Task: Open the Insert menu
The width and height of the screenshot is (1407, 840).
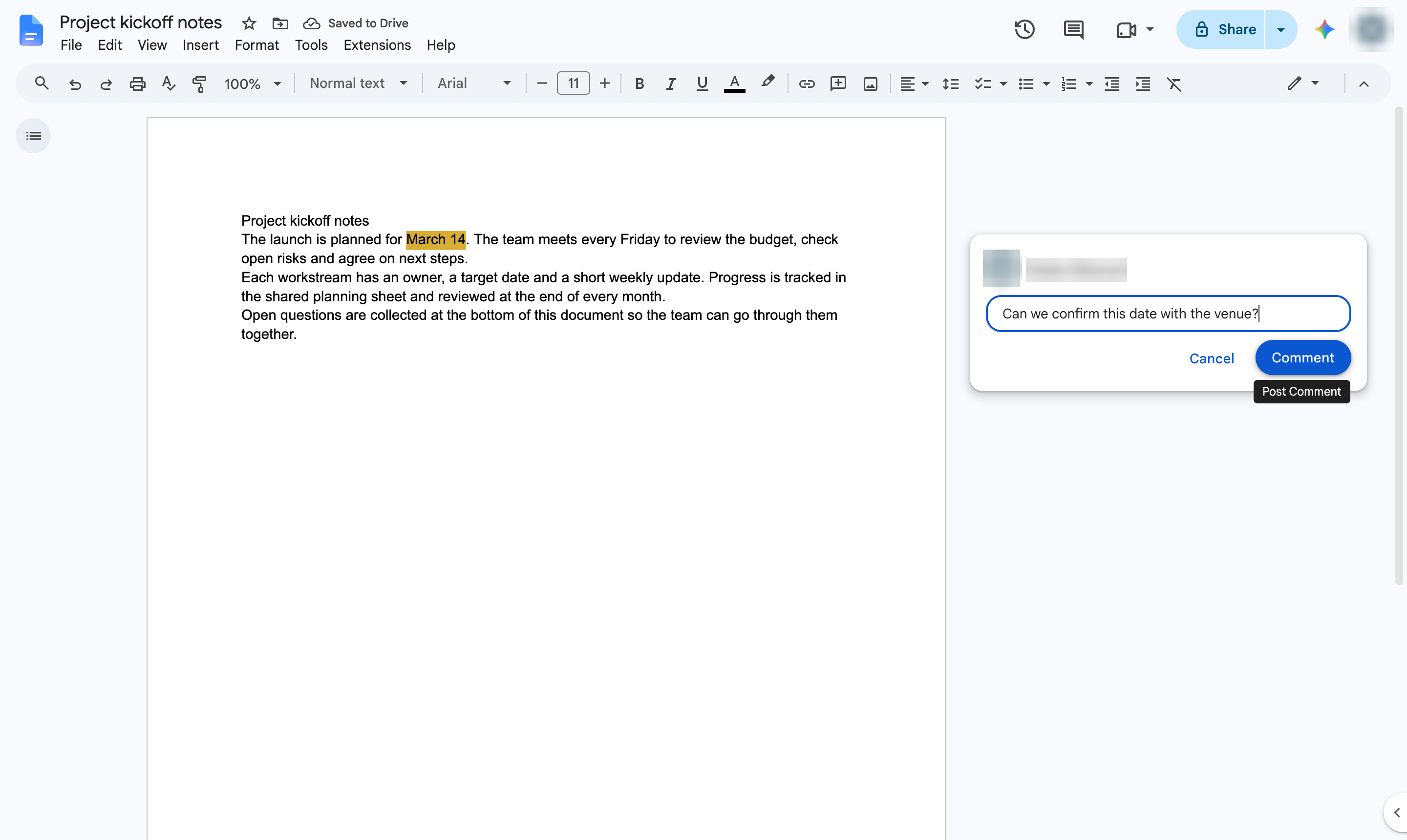Action: pos(200,45)
